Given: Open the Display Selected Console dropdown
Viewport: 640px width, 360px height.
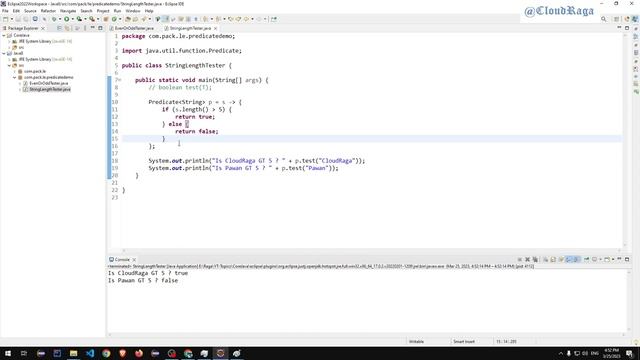Looking at the screenshot, I should click(600, 260).
